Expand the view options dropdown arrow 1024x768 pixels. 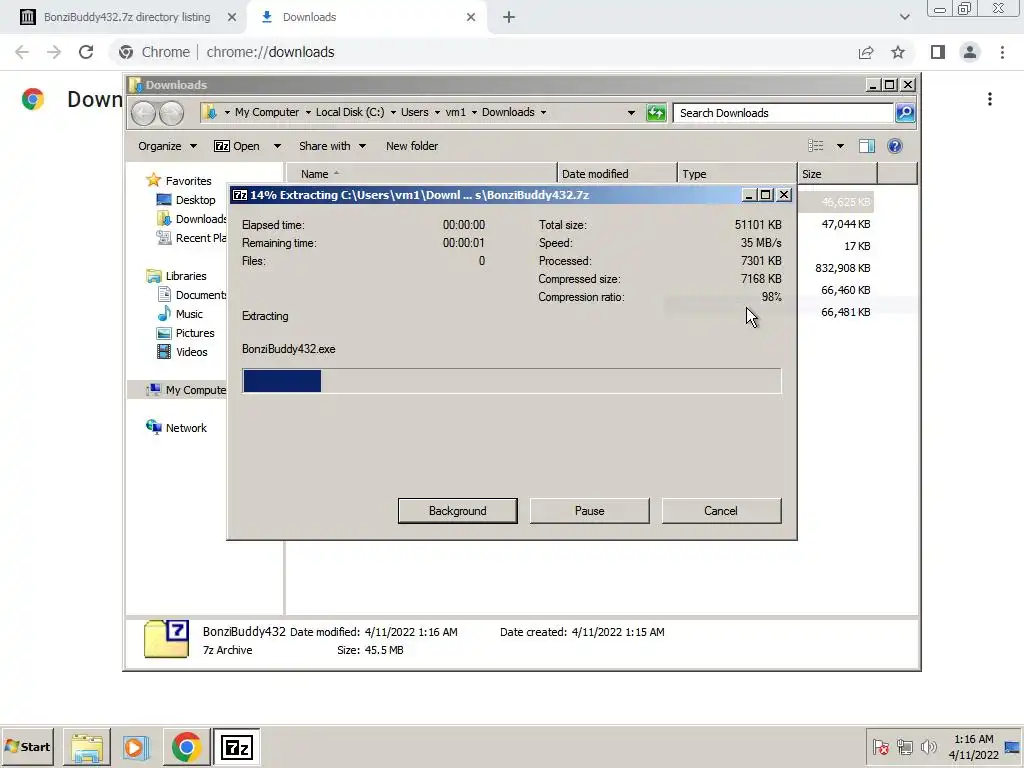pyautogui.click(x=840, y=146)
